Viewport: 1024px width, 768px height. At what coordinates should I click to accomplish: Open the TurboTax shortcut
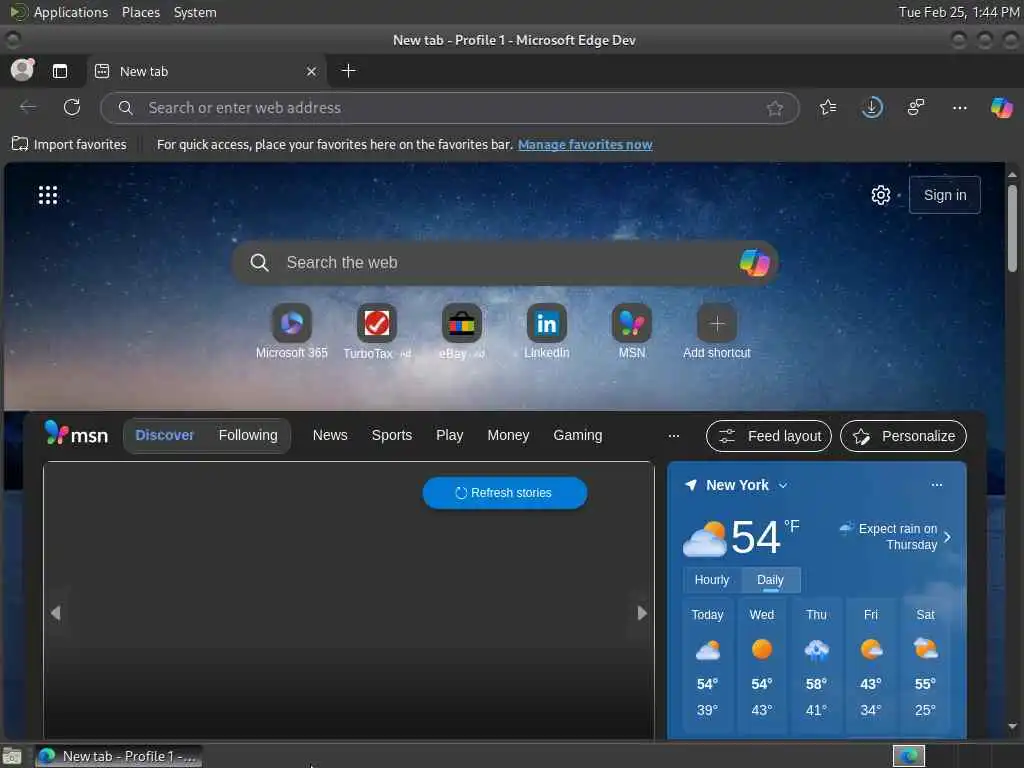(x=377, y=332)
